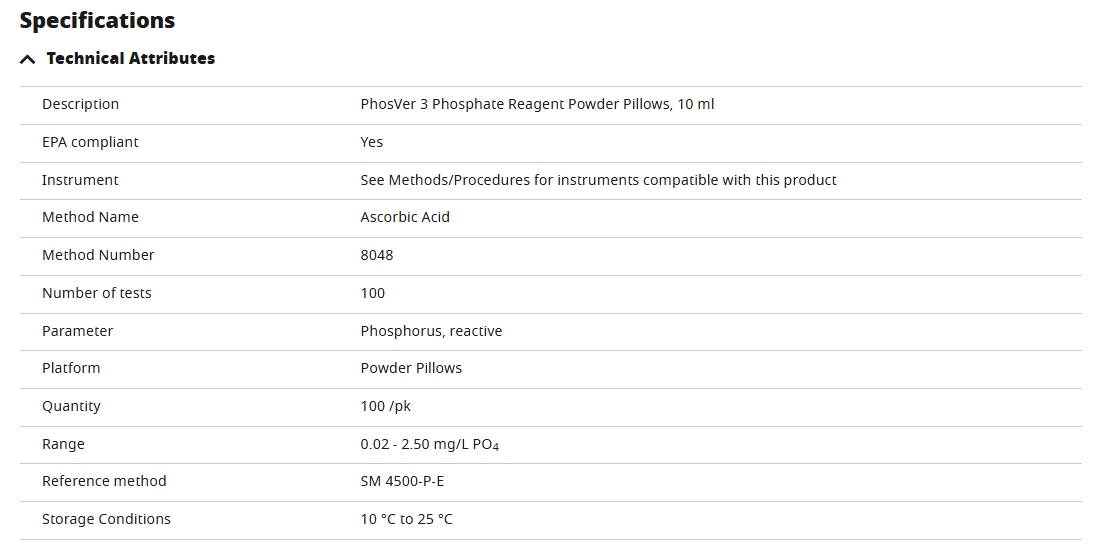The height and width of the screenshot is (546, 1094).
Task: Click the 10 °C to 25 °C value
Action: point(406,519)
